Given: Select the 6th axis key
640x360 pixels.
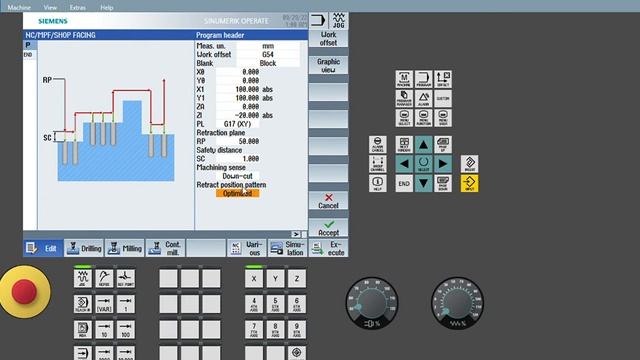Looking at the screenshot, I should click(x=297, y=304).
